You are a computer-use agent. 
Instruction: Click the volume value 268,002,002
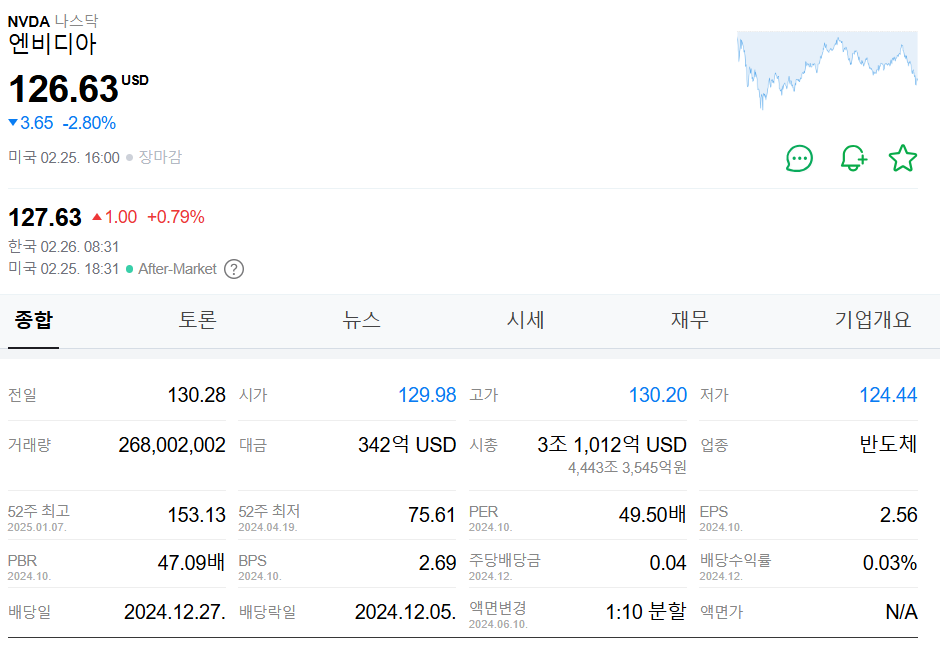pos(172,445)
